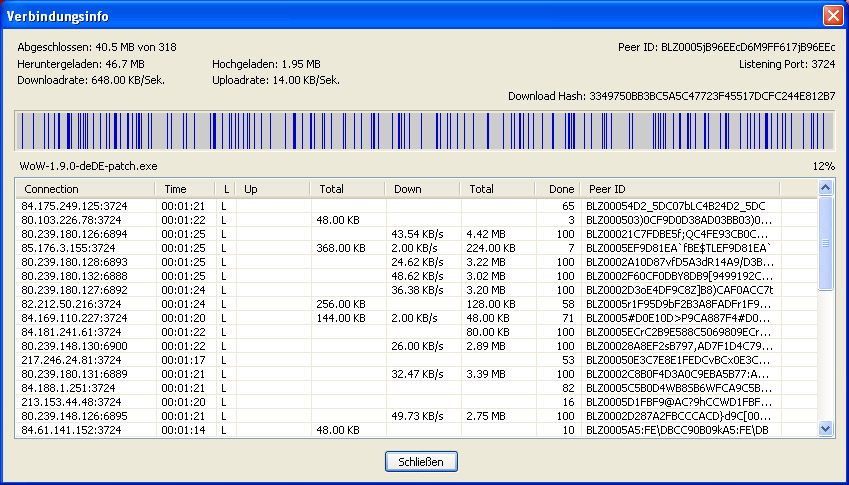849x485 pixels.
Task: Click the 144.00 KB upload total cell
Action: click(341, 318)
